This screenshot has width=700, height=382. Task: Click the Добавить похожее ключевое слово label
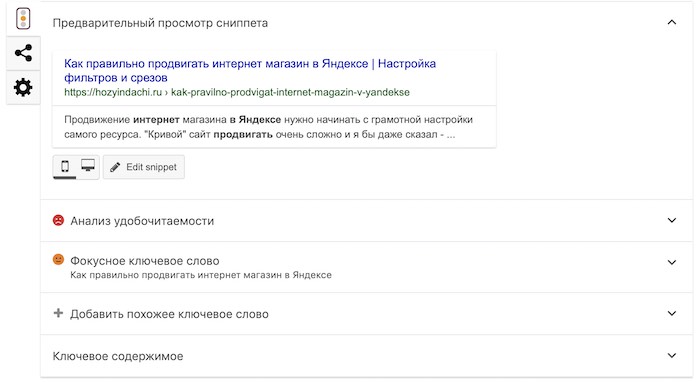click(x=169, y=314)
